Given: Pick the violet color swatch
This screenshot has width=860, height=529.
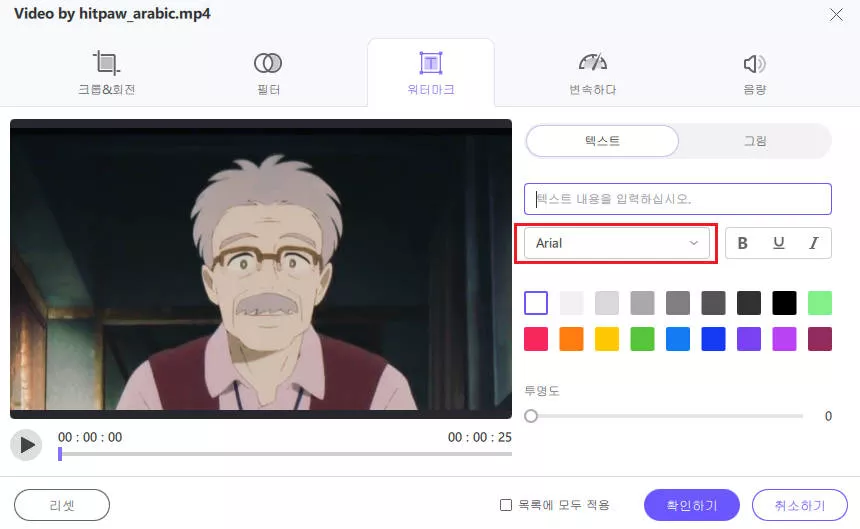Looking at the screenshot, I should point(749,339).
